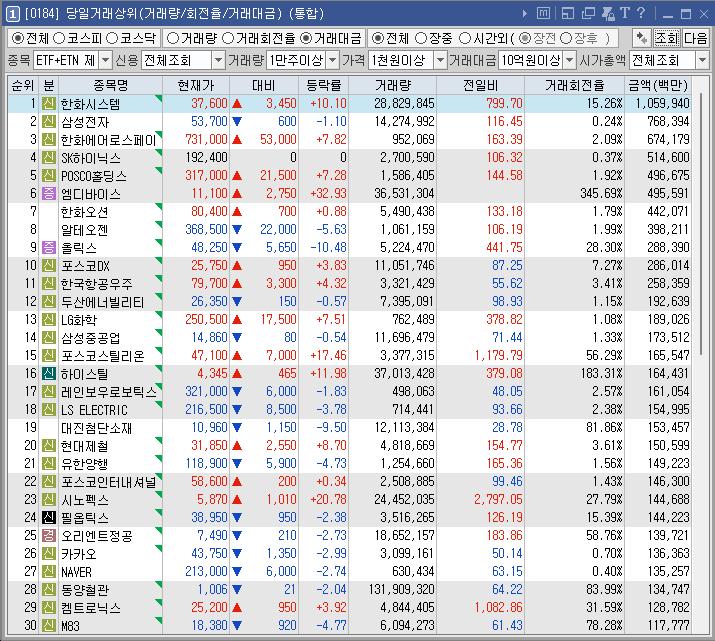This screenshot has width=715, height=641.
Task: Select the 거래회전율 radio button
Action: [228, 38]
